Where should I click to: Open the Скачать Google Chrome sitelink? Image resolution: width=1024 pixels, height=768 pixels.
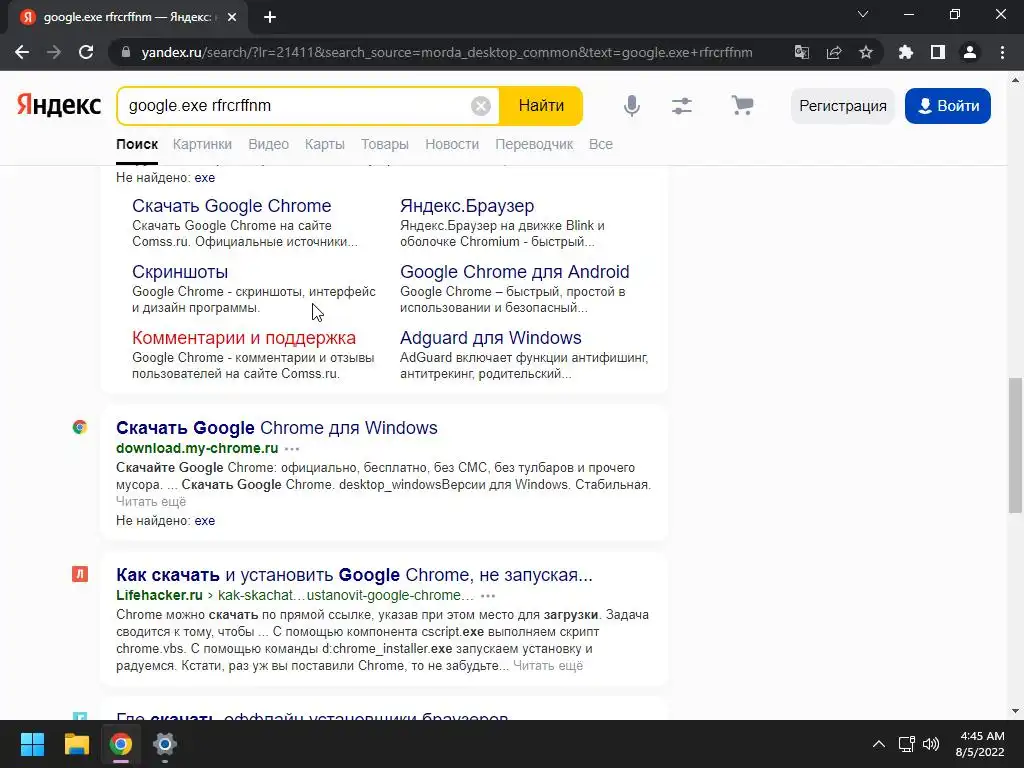[x=232, y=206]
